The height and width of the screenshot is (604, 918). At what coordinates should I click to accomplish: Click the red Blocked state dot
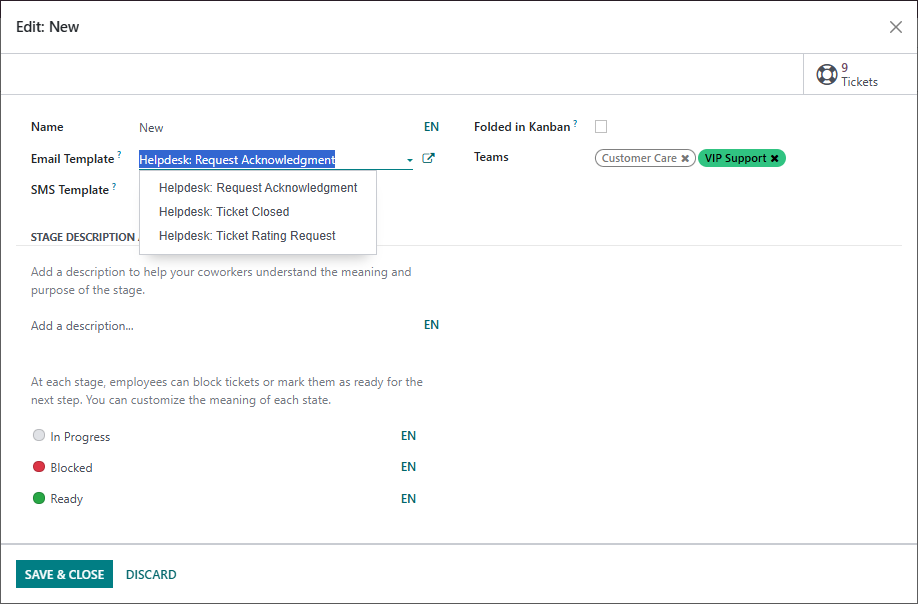(x=39, y=467)
